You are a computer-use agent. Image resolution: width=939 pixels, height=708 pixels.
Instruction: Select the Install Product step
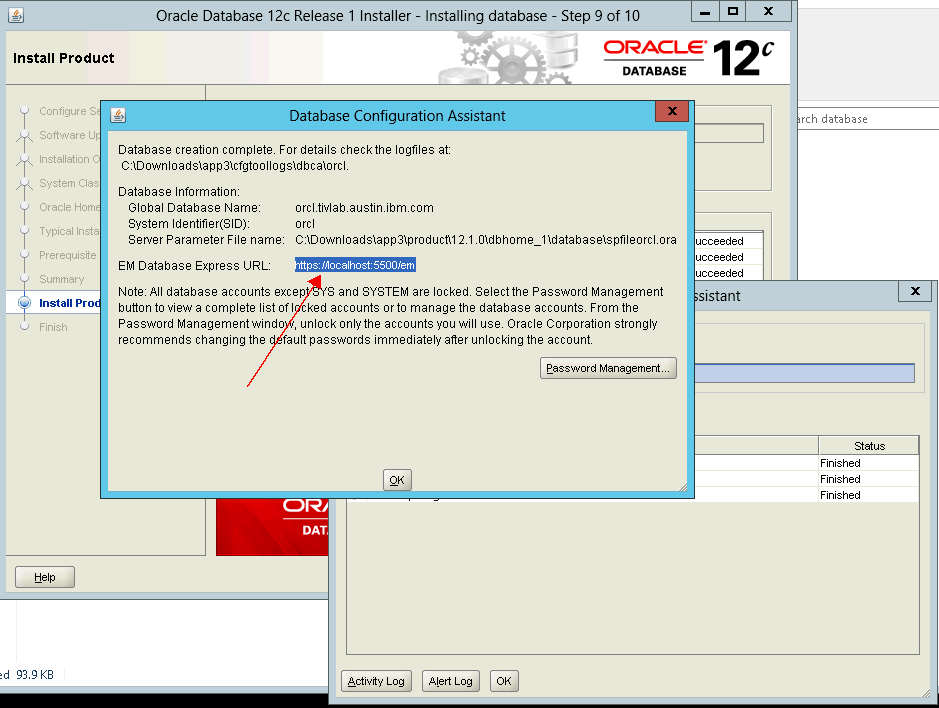(x=69, y=303)
